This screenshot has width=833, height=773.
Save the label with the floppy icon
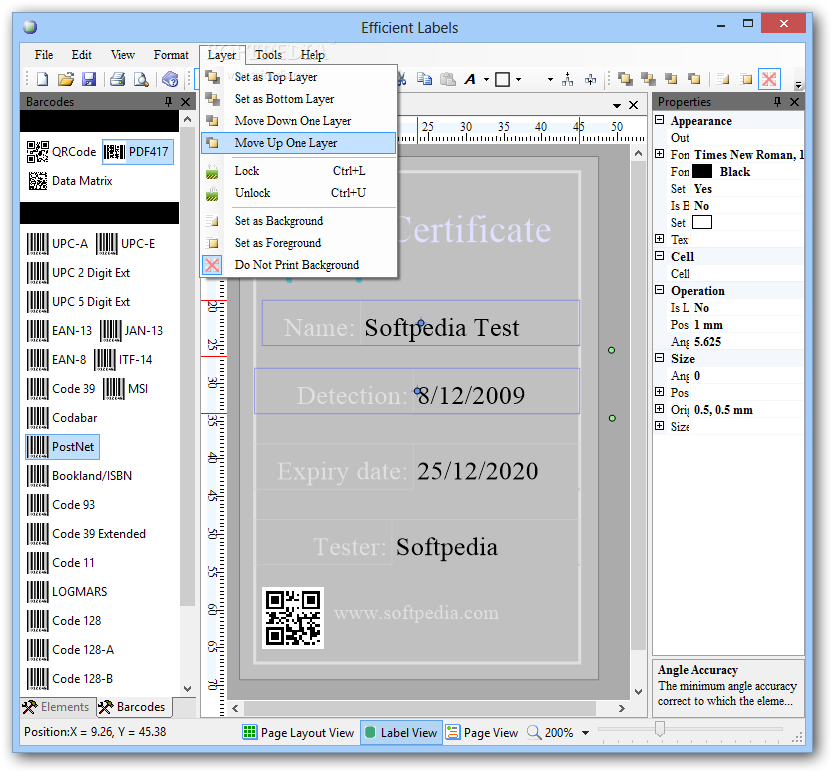[89, 80]
